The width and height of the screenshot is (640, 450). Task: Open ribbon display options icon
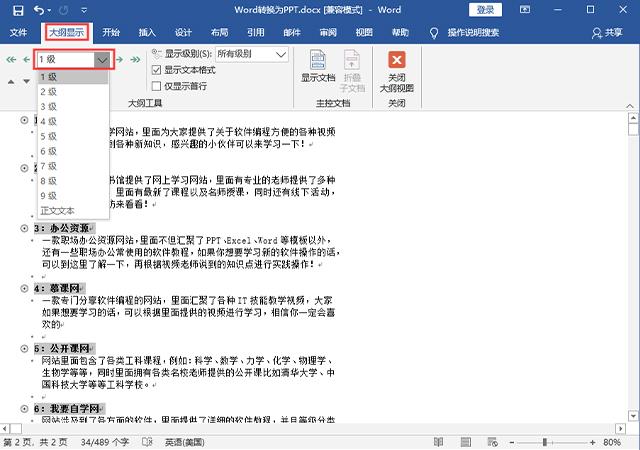tap(525, 10)
